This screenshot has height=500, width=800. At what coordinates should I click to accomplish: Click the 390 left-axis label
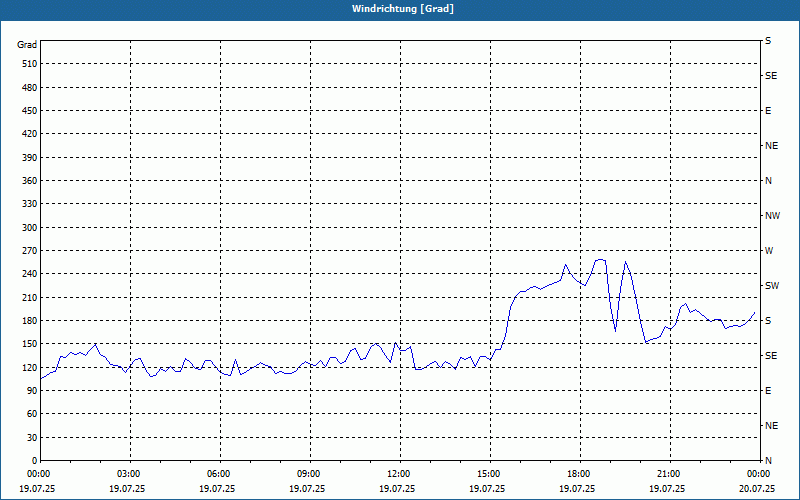click(30, 157)
